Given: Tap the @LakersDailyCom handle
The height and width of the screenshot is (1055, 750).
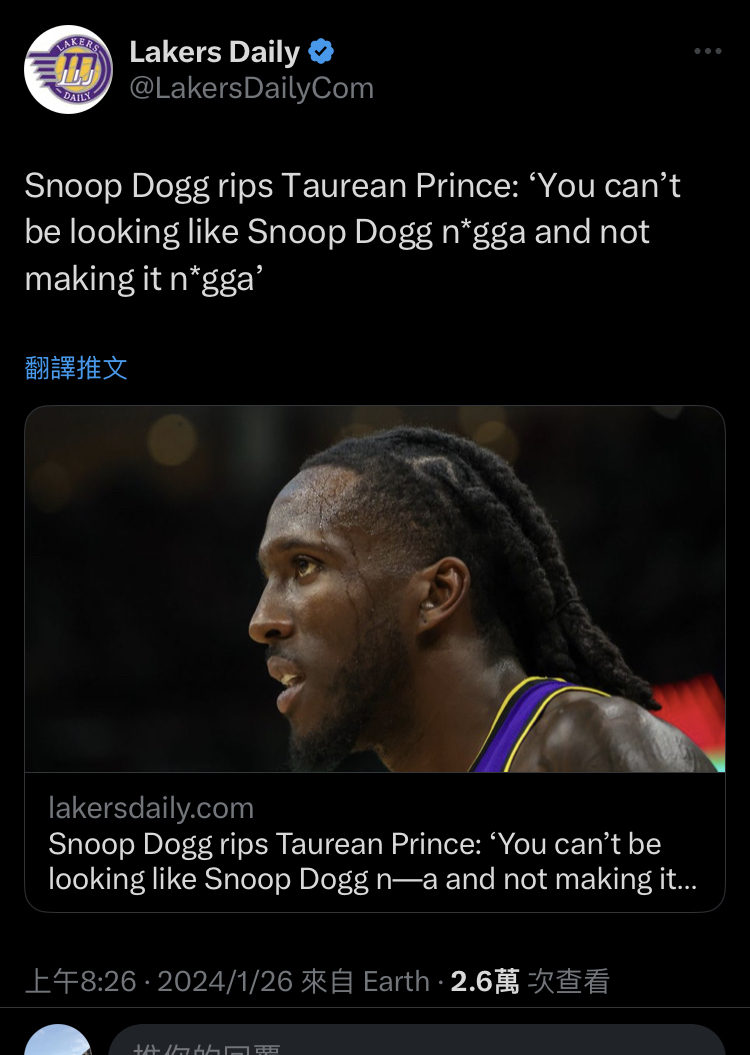Looking at the screenshot, I should [x=251, y=88].
